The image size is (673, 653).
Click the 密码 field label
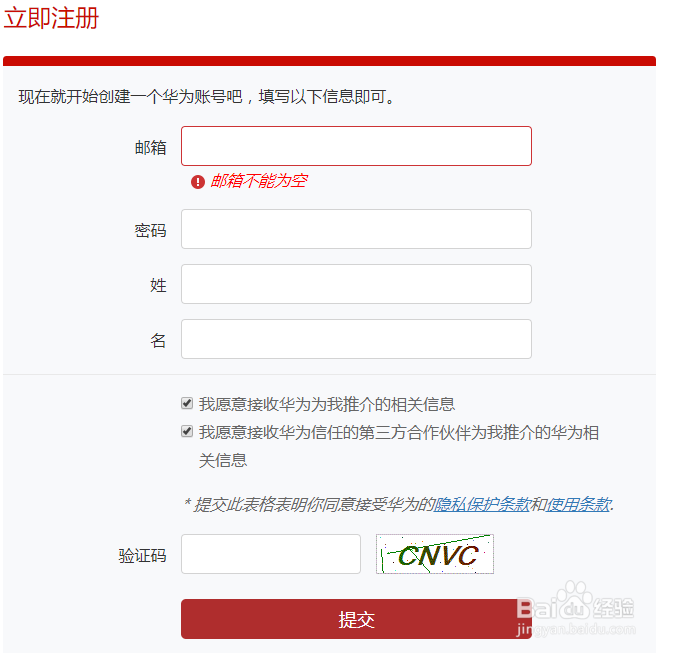[150, 231]
